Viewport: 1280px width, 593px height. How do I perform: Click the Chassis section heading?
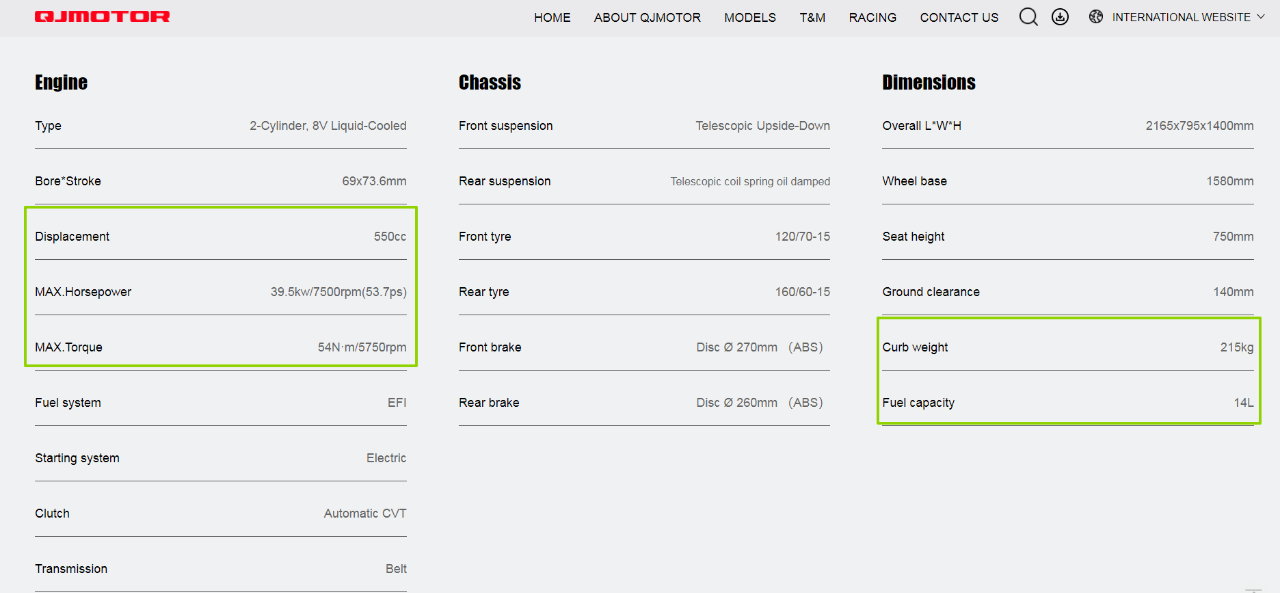(490, 82)
